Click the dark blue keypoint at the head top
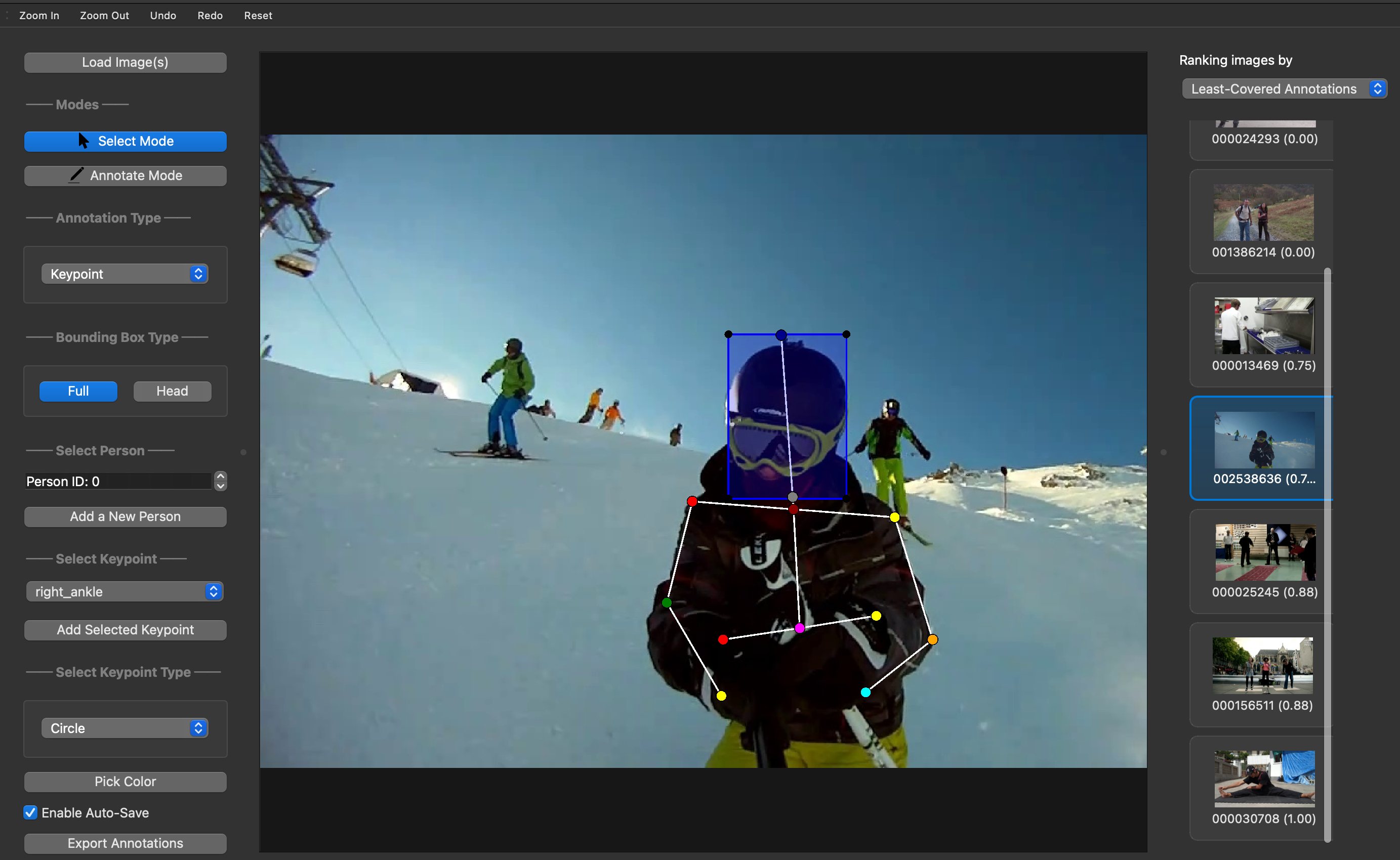This screenshot has width=1400, height=860. pyautogui.click(x=781, y=335)
